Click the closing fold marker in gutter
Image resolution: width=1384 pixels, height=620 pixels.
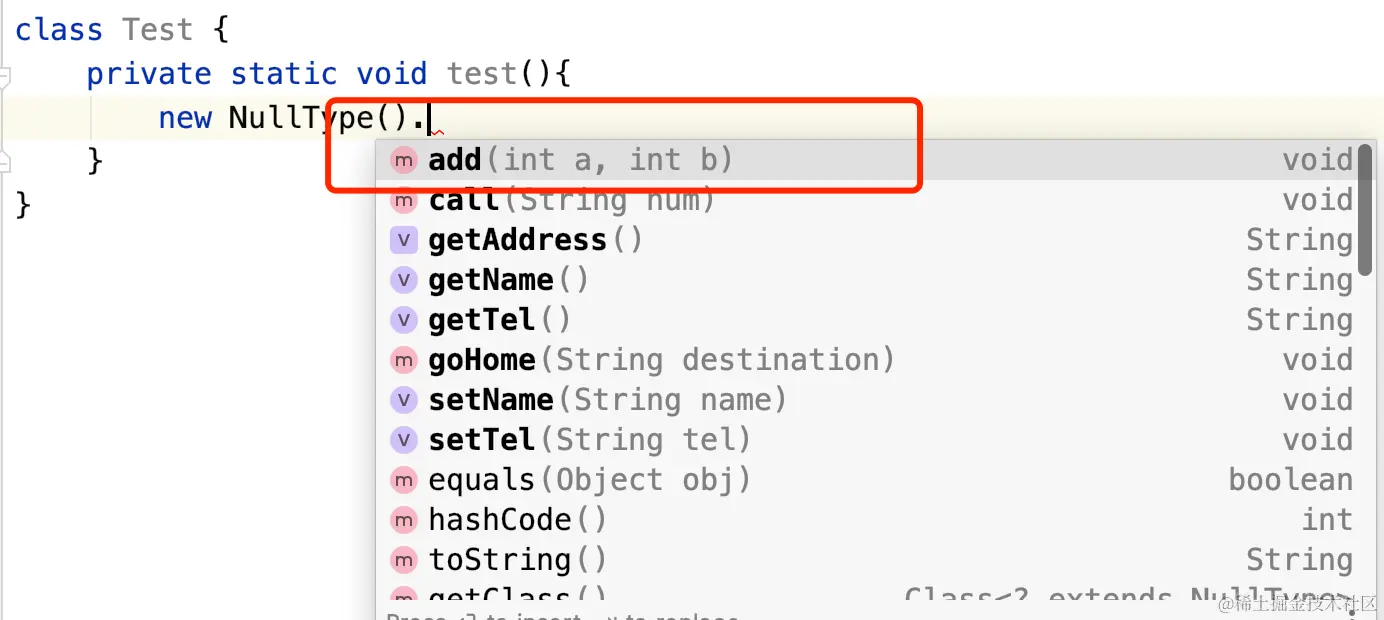point(4,160)
